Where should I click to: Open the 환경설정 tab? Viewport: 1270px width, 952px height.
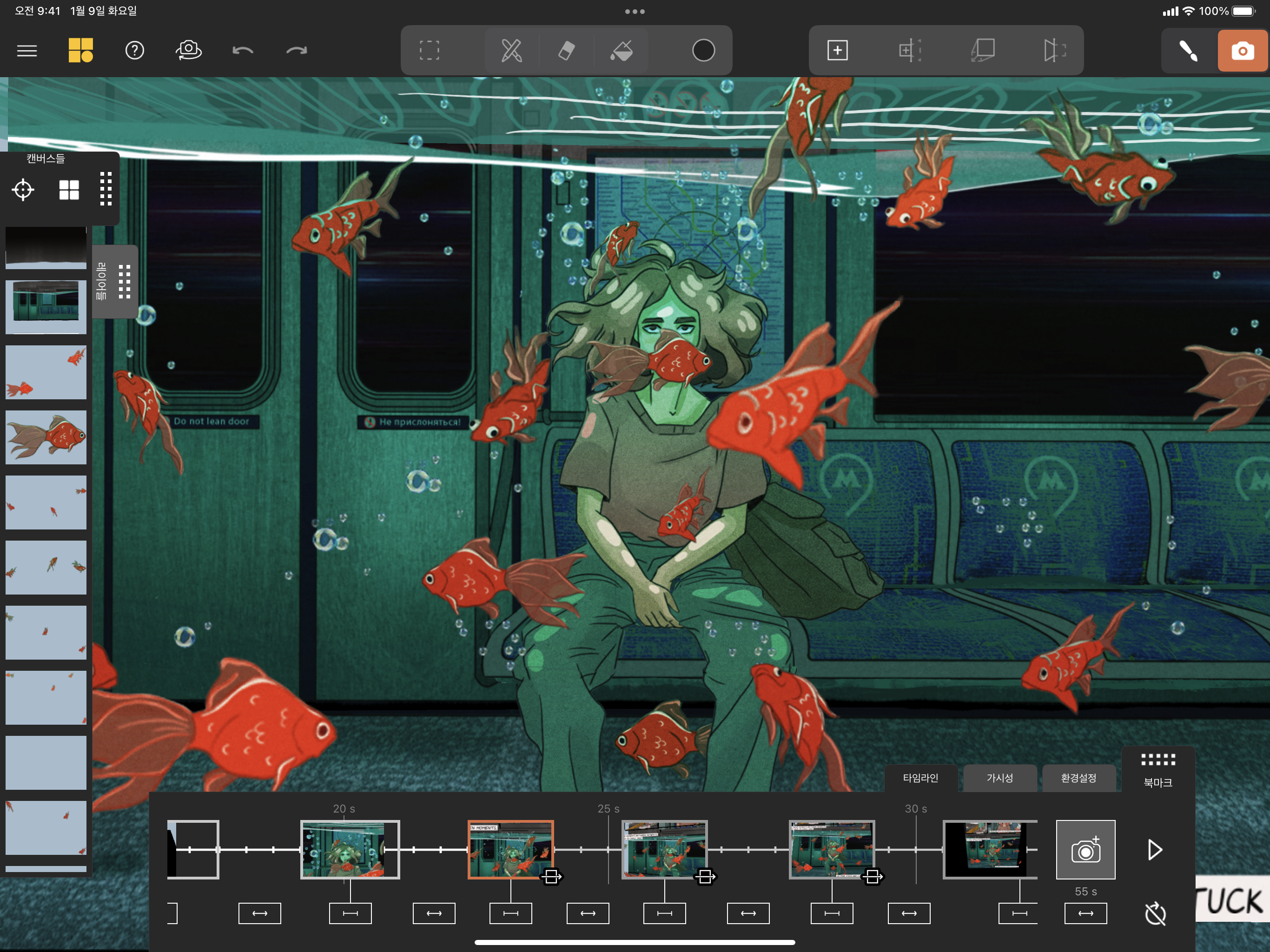pyautogui.click(x=1078, y=778)
